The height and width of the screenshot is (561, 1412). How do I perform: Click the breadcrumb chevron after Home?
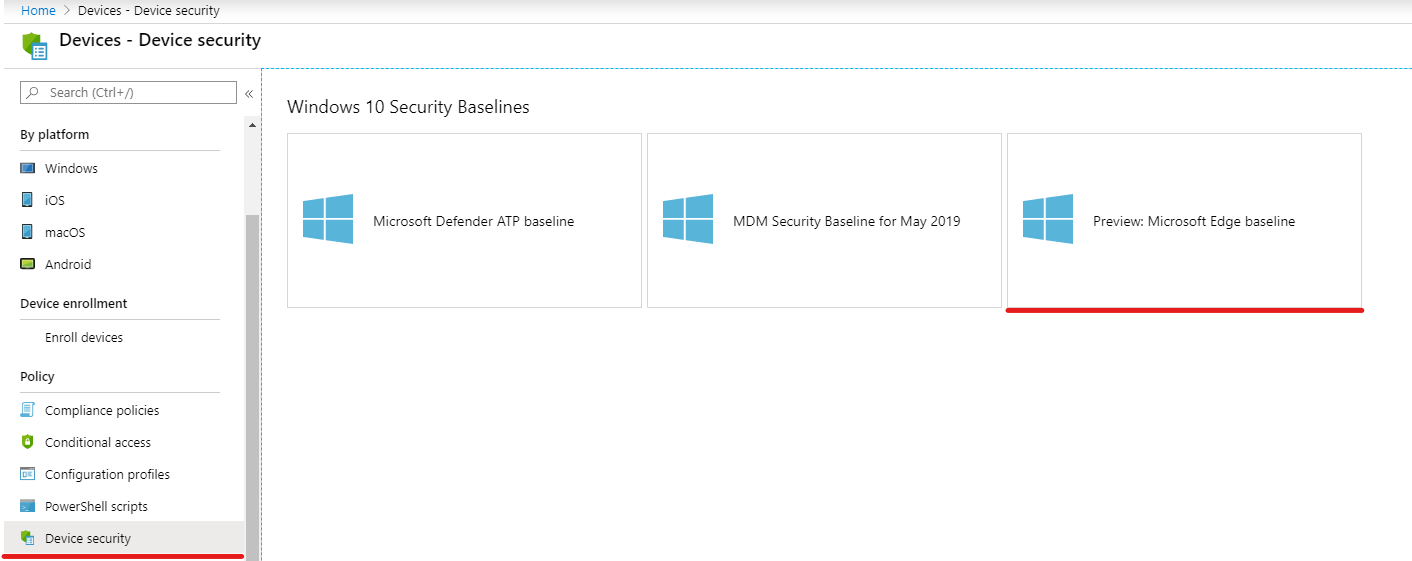point(67,11)
